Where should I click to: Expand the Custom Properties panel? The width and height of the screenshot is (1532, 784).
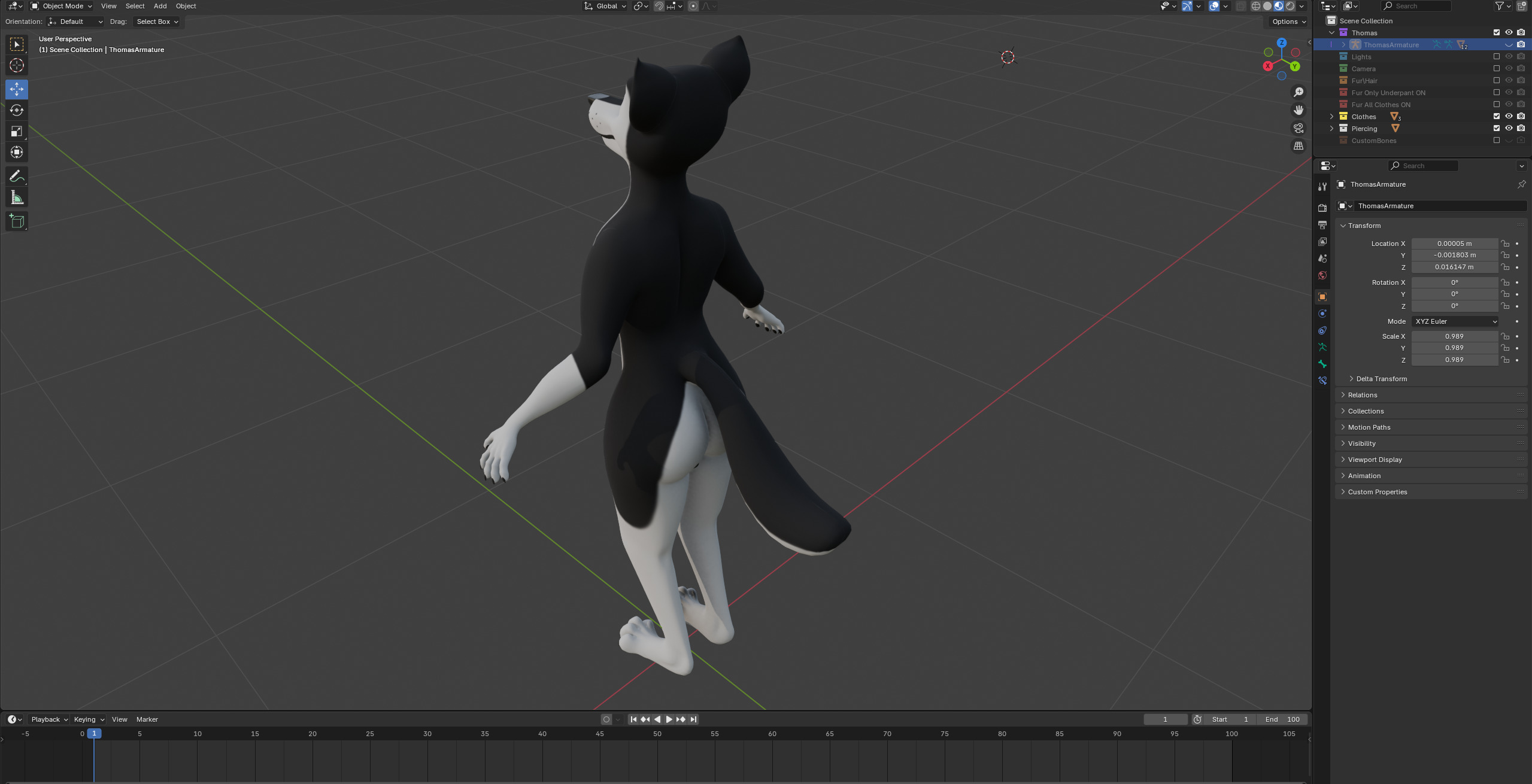tap(1431, 492)
